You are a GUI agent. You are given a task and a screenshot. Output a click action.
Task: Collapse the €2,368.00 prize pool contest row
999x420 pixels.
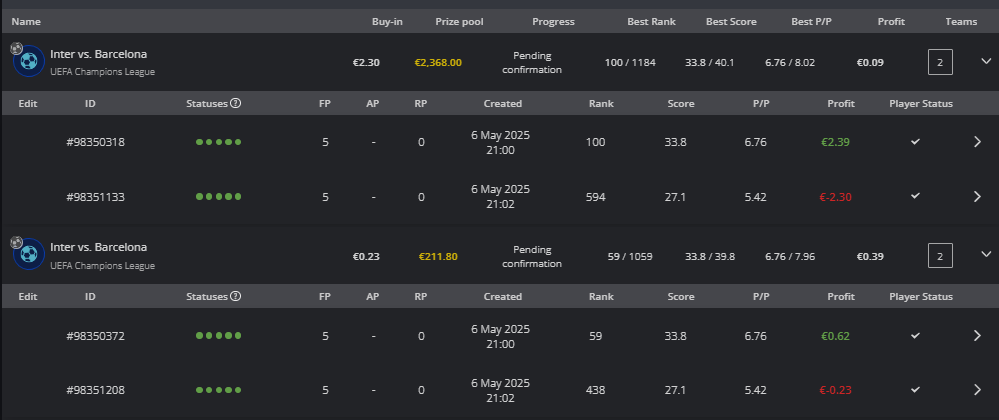point(986,61)
